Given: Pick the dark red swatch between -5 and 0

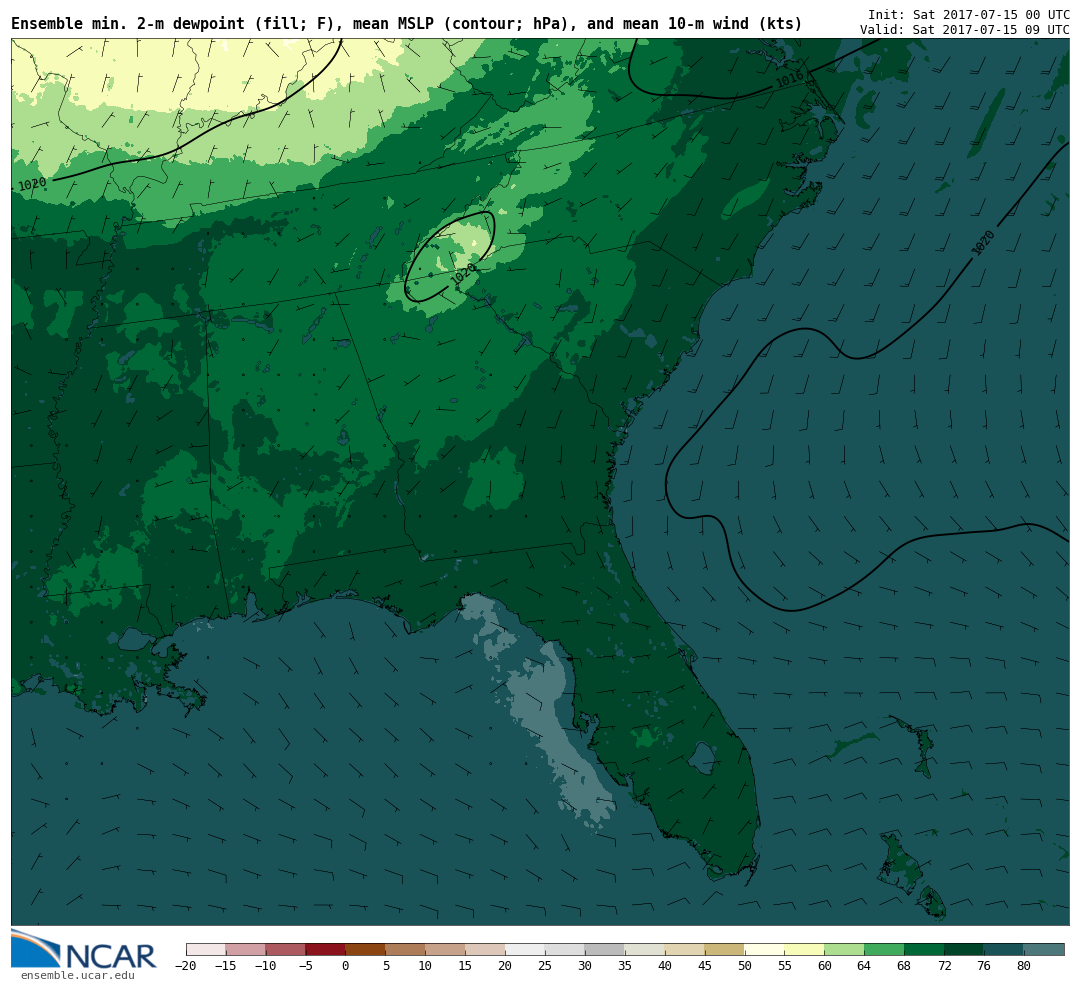Looking at the screenshot, I should pyautogui.click(x=326, y=949).
